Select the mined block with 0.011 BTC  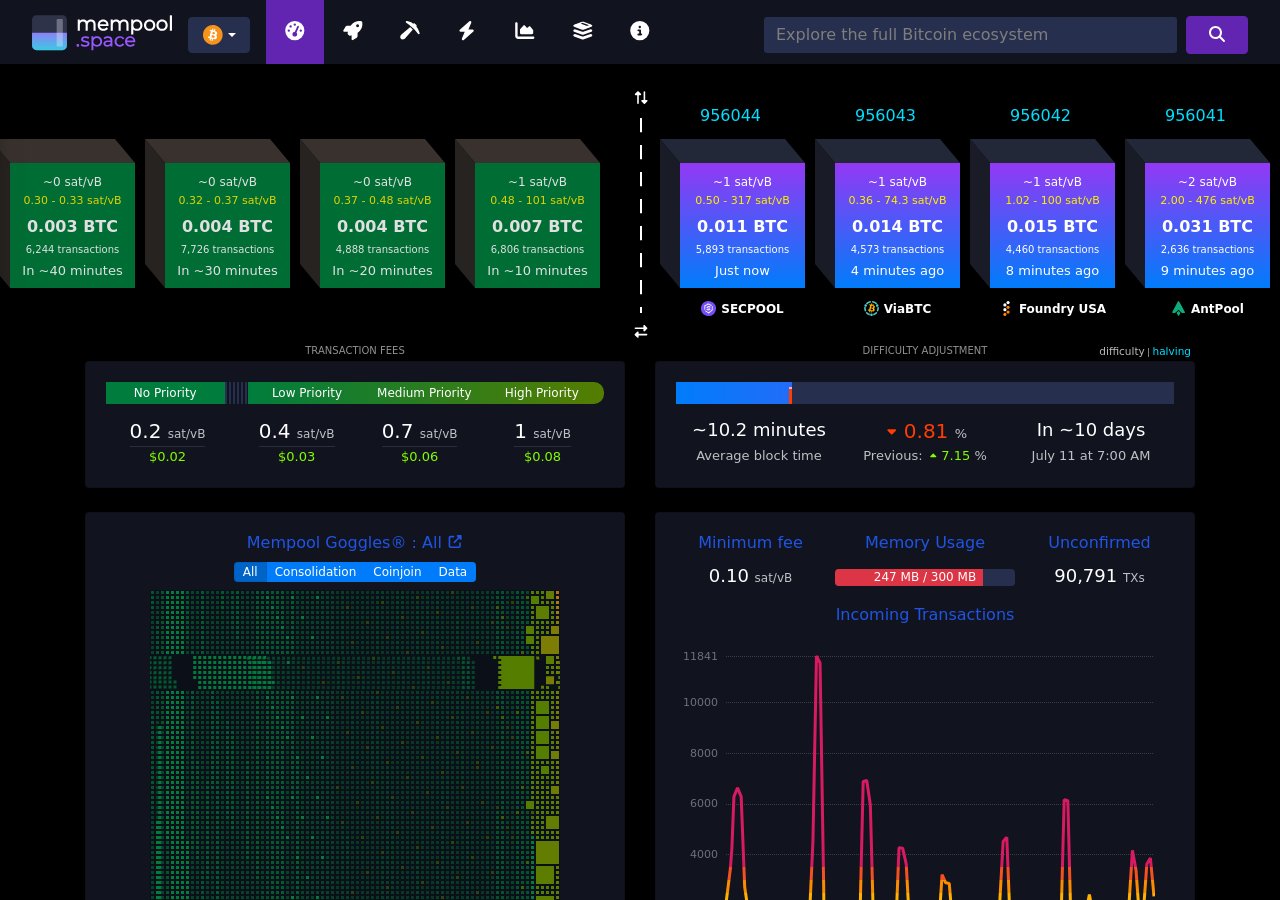[x=742, y=225]
